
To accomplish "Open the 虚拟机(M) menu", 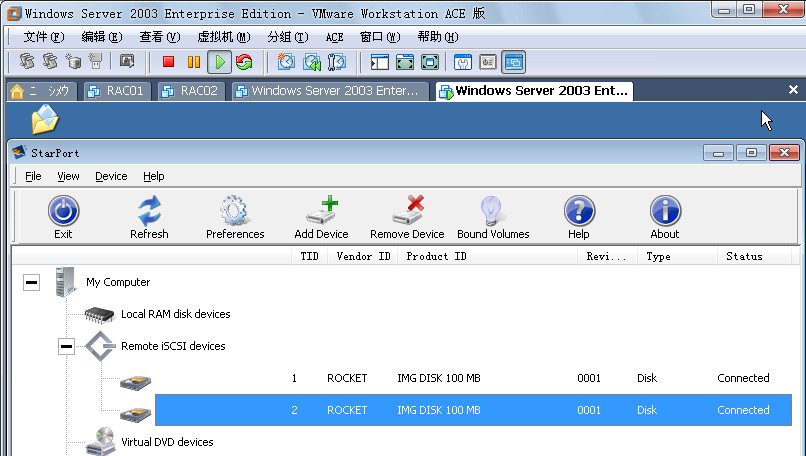I will coord(224,37).
